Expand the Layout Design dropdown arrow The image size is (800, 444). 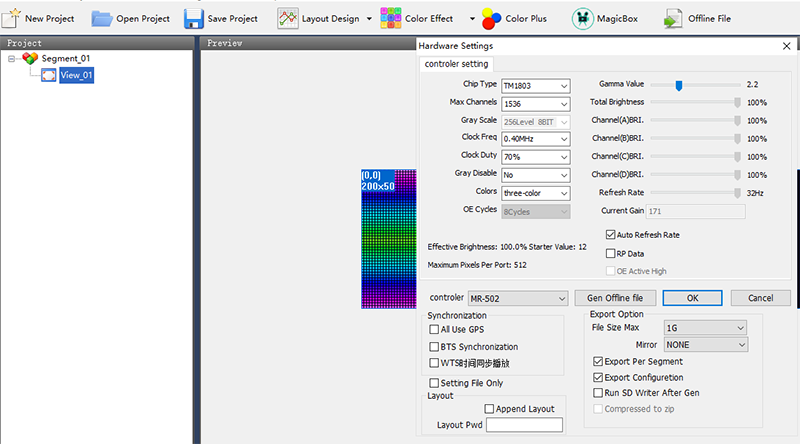(x=369, y=19)
